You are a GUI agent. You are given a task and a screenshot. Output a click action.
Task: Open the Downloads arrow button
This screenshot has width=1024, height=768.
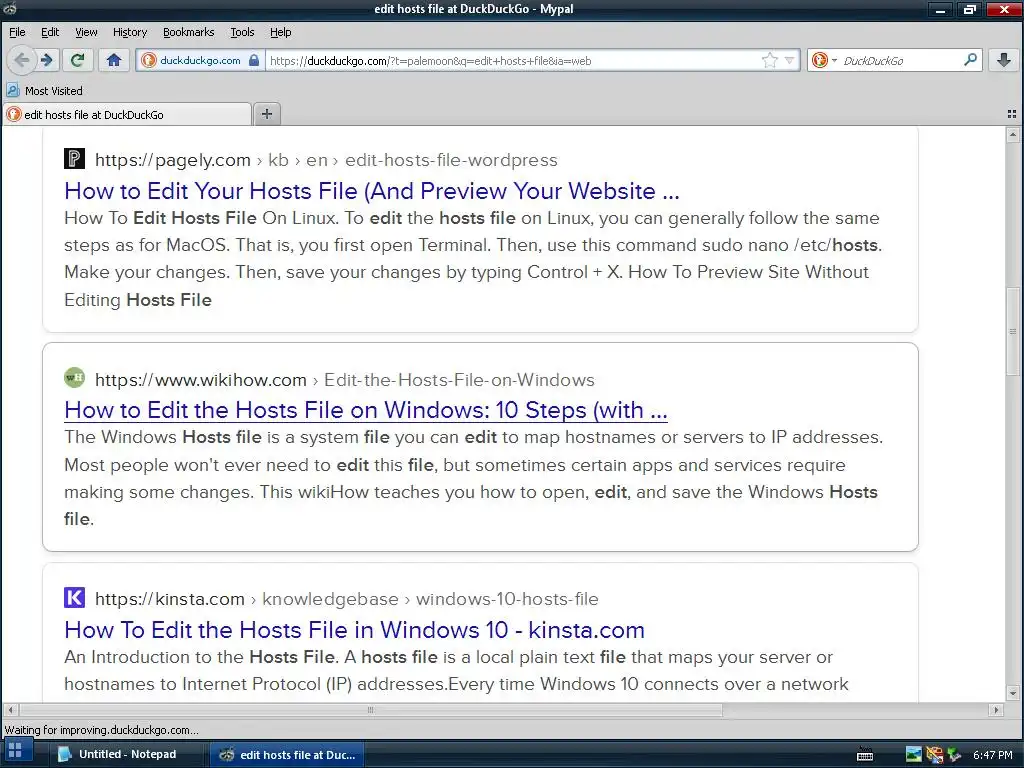1004,60
